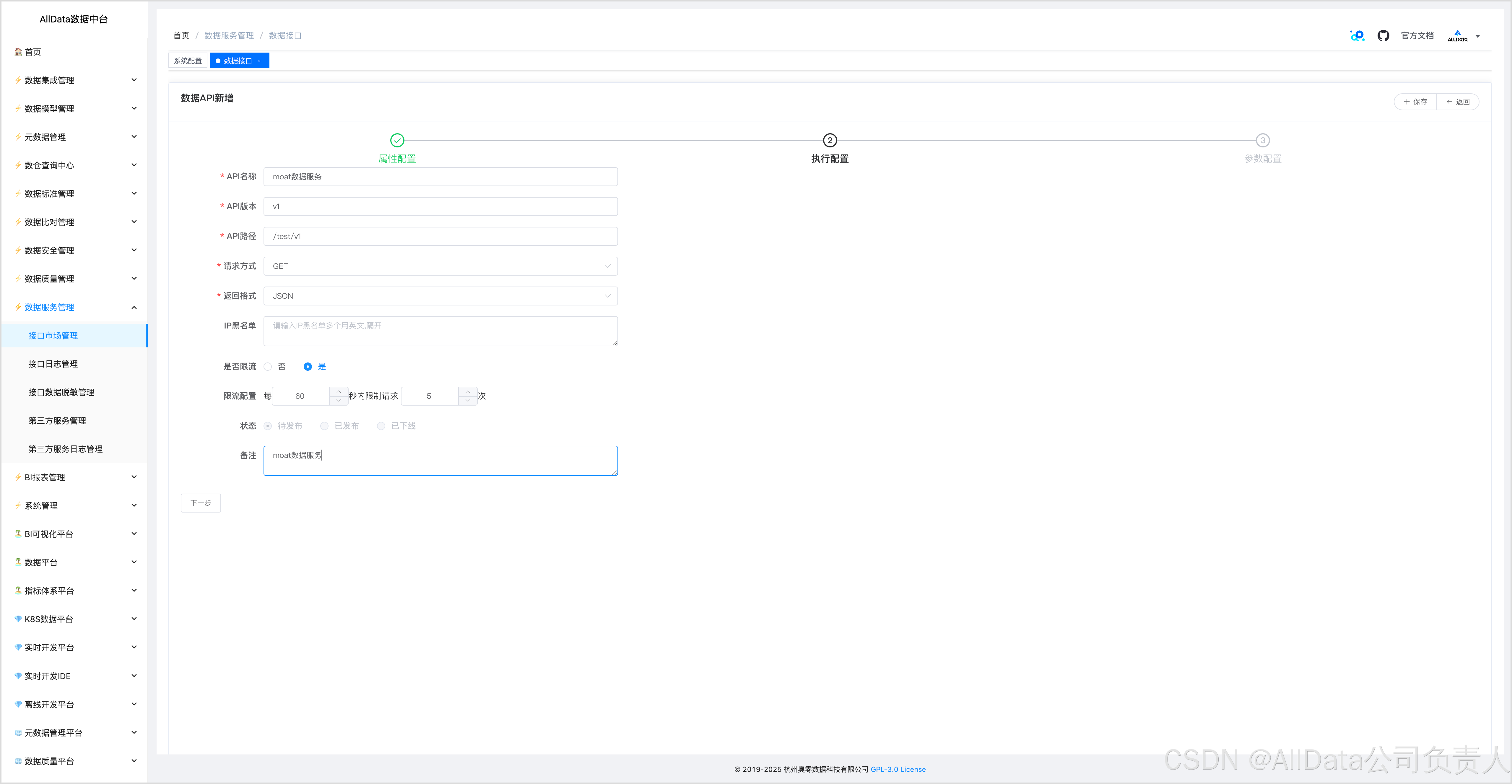
Task: Click the blue AllData logo icon in header
Action: [x=1357, y=36]
